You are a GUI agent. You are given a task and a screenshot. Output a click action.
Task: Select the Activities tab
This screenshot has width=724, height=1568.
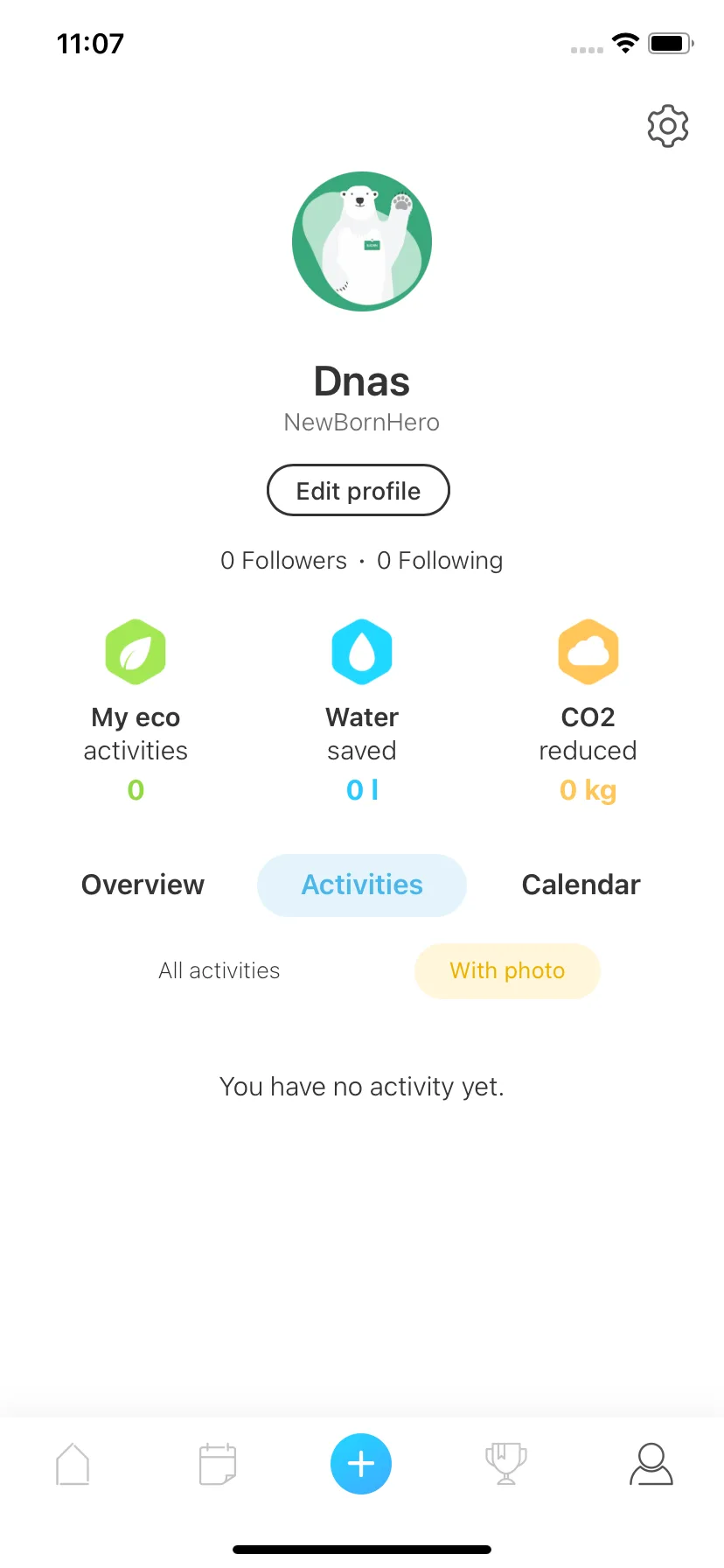tap(362, 885)
